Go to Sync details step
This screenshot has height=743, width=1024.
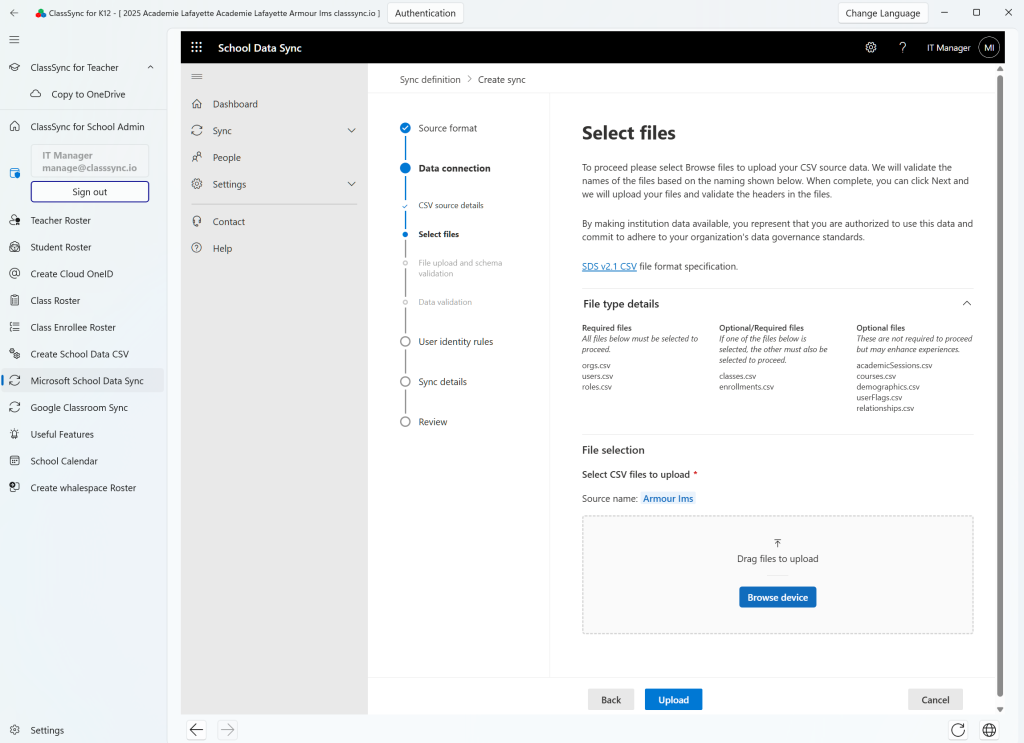coord(442,382)
